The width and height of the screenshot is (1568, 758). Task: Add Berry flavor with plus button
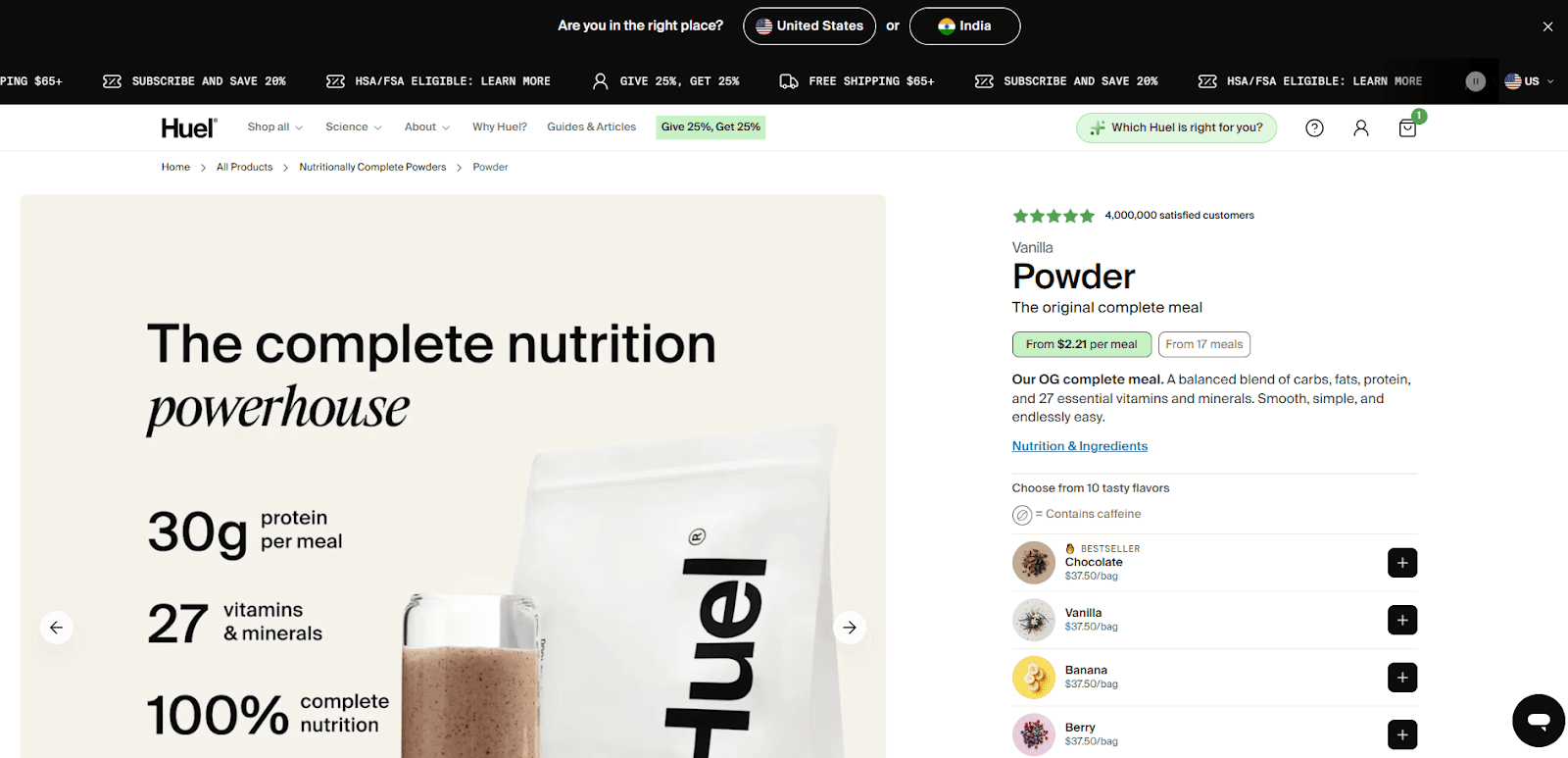click(x=1402, y=734)
